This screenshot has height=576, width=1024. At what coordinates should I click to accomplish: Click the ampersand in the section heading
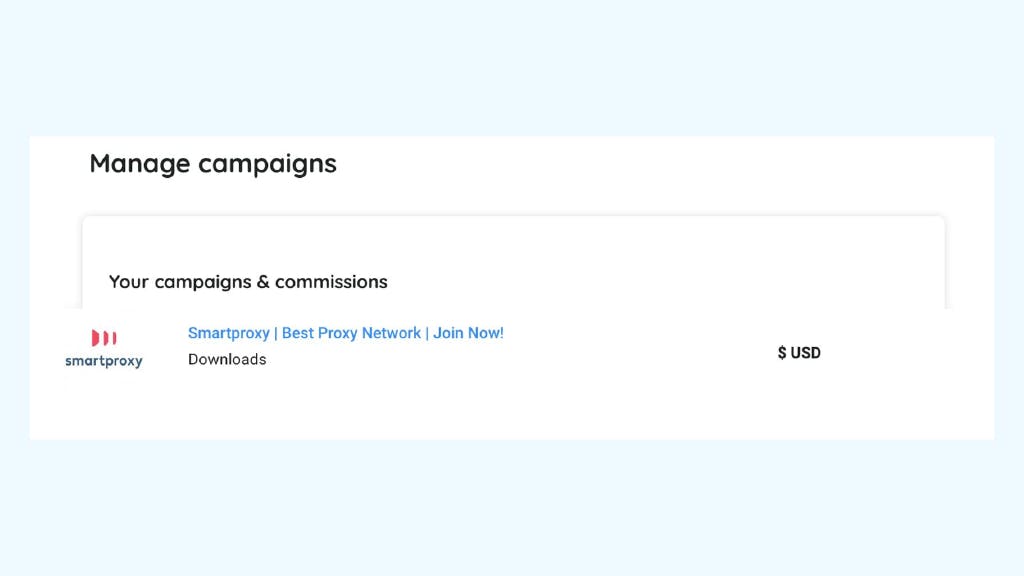point(263,281)
